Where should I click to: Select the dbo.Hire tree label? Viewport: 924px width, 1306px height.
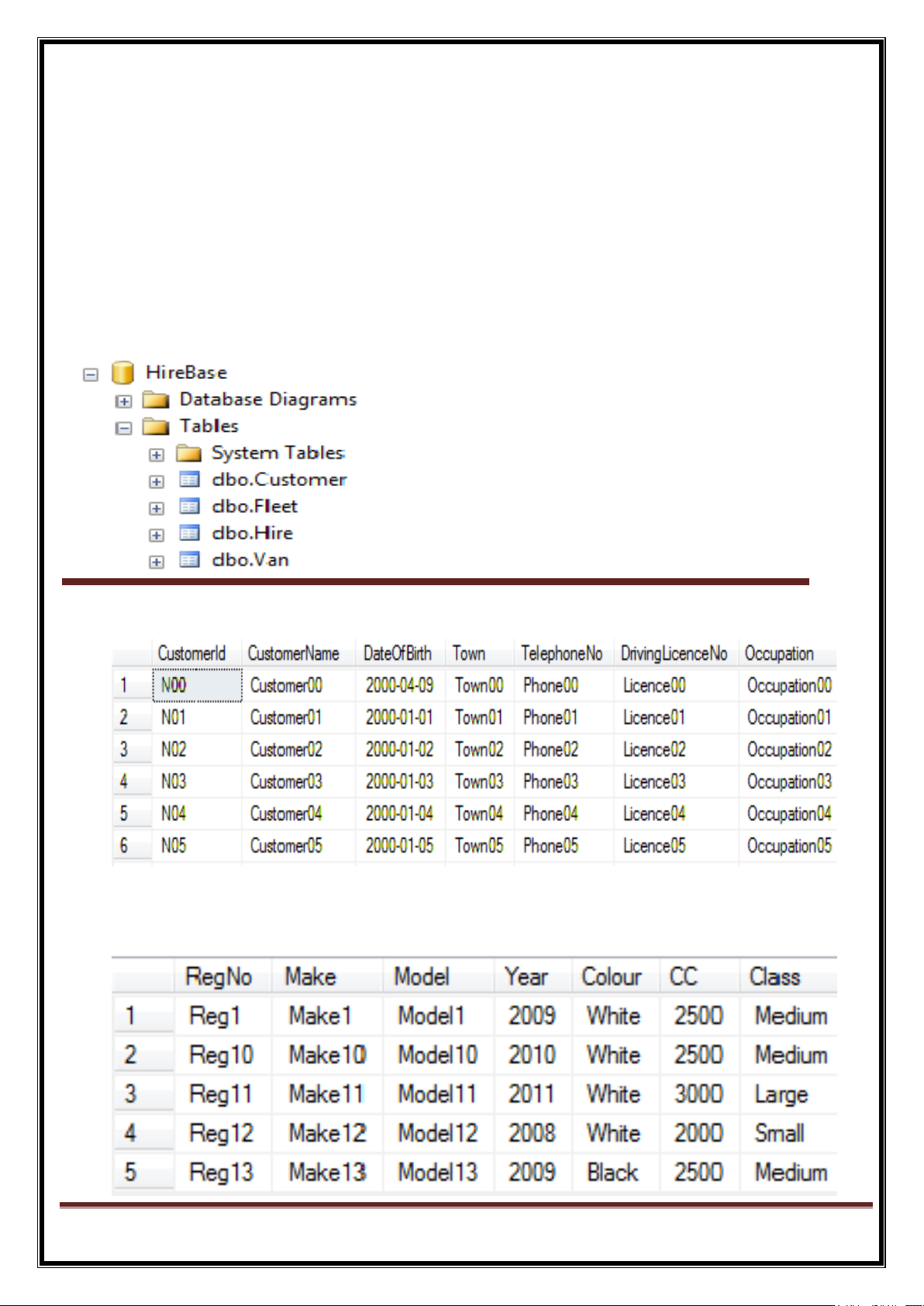coord(252,533)
